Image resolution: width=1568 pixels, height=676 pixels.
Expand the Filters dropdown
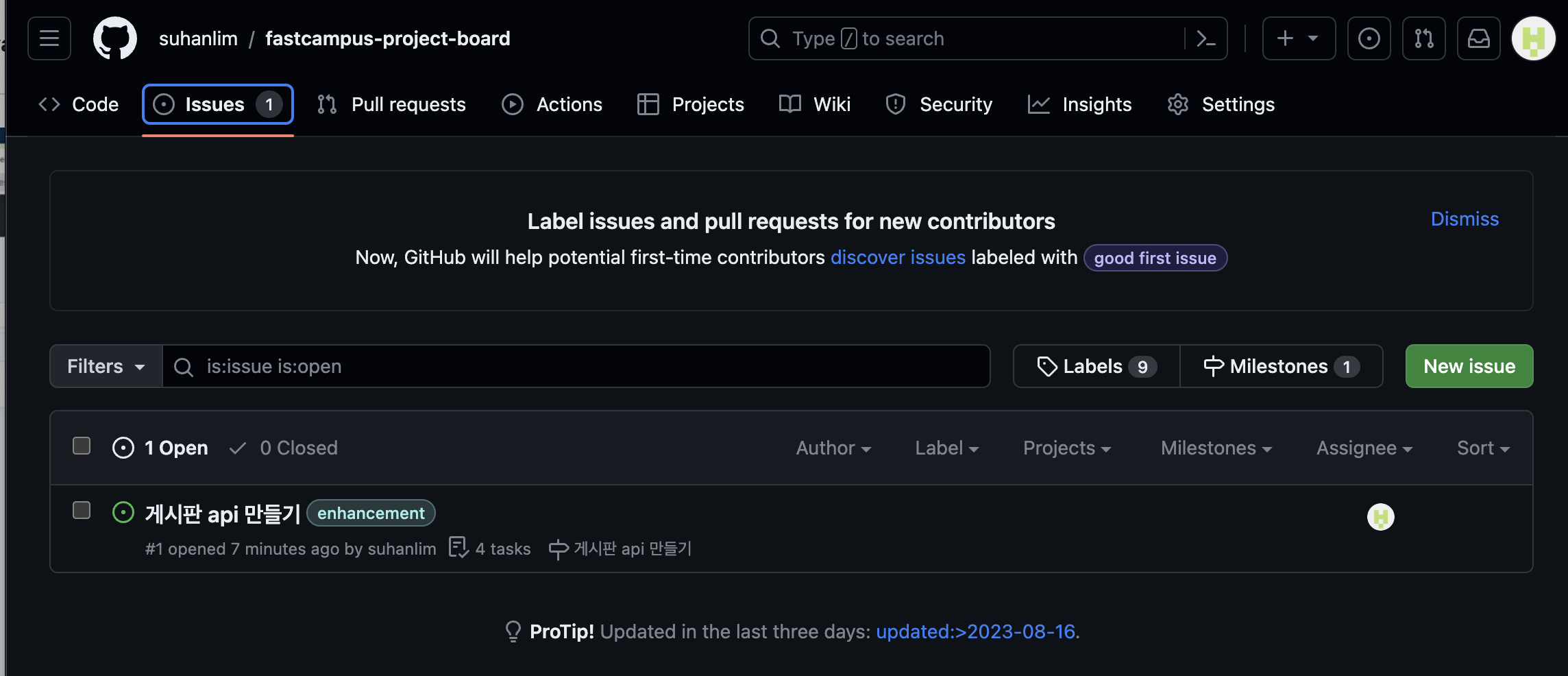106,366
